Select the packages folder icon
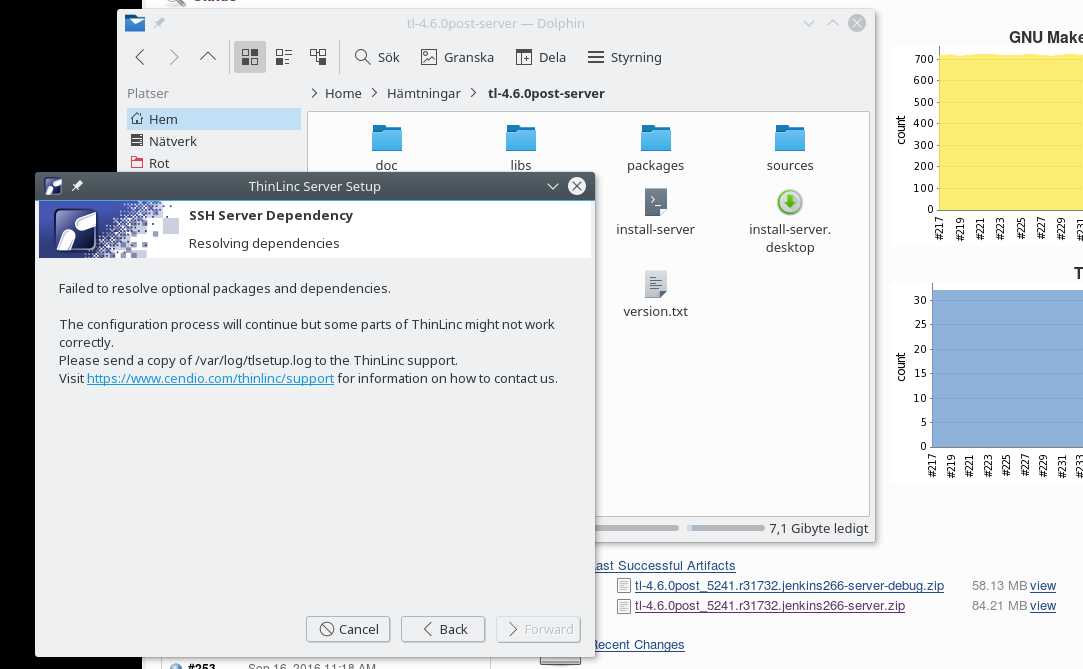 (x=655, y=138)
